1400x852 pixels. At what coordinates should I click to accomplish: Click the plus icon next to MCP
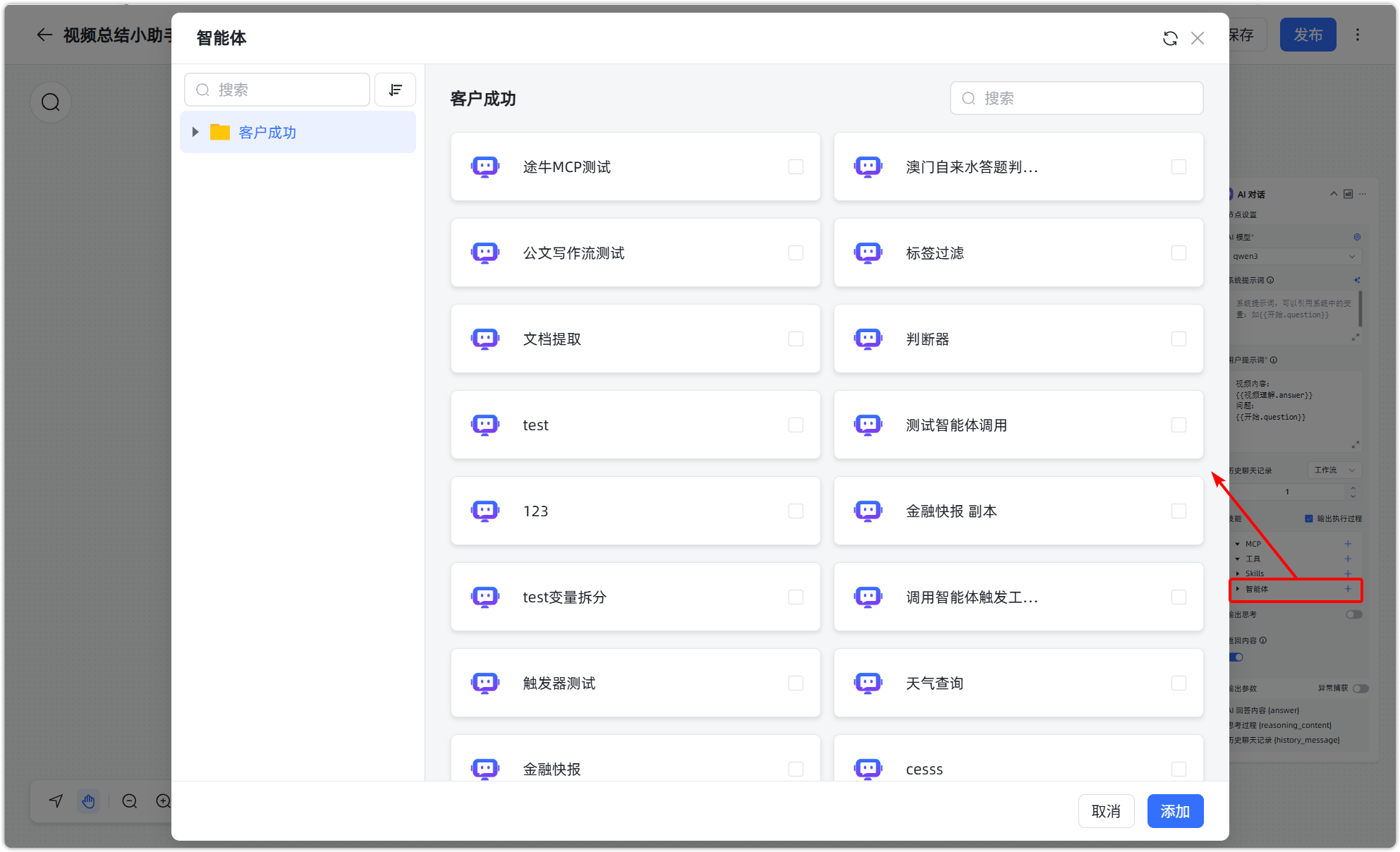tap(1349, 543)
